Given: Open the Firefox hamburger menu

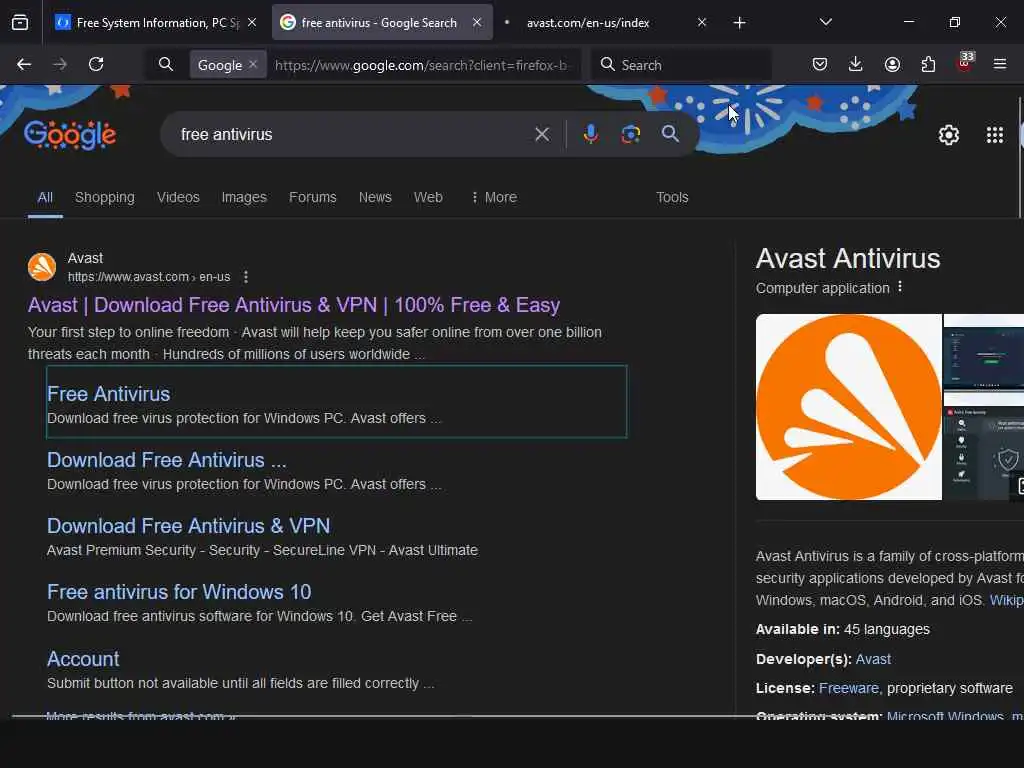Looking at the screenshot, I should [x=1000, y=64].
